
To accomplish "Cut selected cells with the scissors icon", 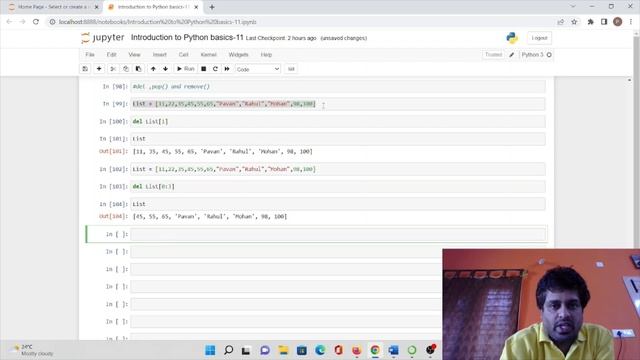I will 113,69.
